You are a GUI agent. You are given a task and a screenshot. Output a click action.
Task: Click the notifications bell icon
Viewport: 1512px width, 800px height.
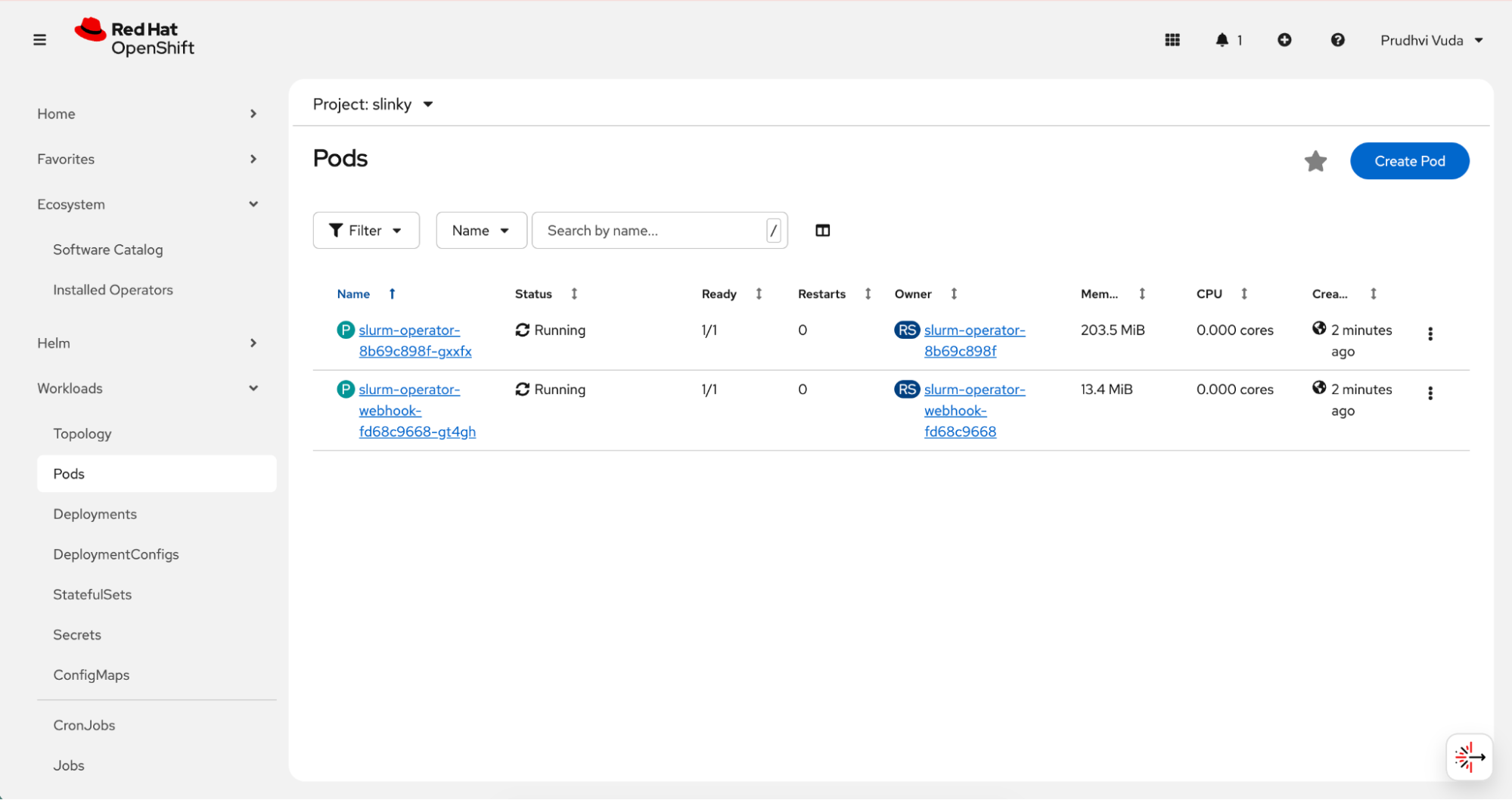(1222, 40)
